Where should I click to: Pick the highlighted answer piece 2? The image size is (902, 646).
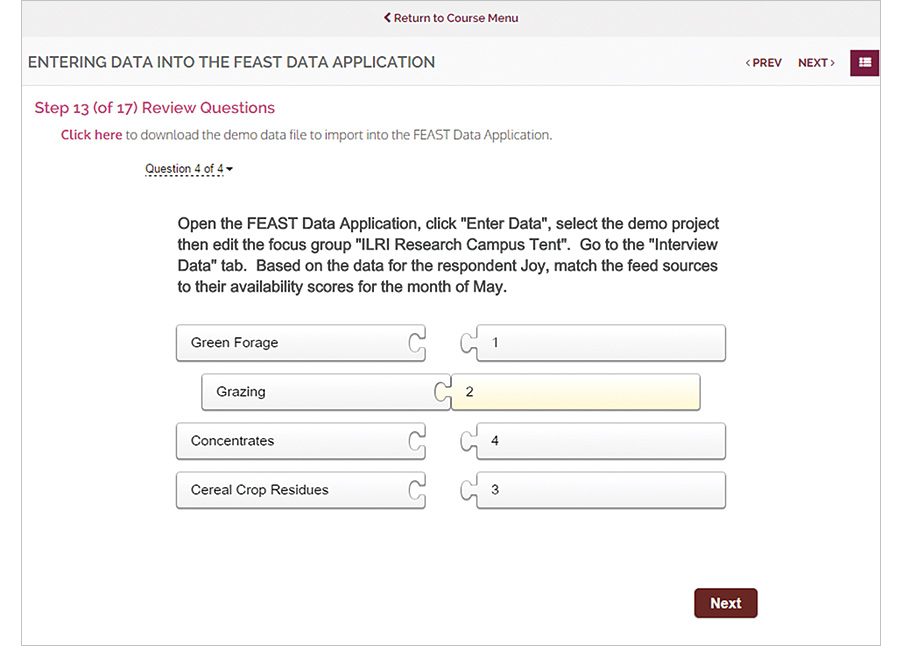pyautogui.click(x=575, y=392)
